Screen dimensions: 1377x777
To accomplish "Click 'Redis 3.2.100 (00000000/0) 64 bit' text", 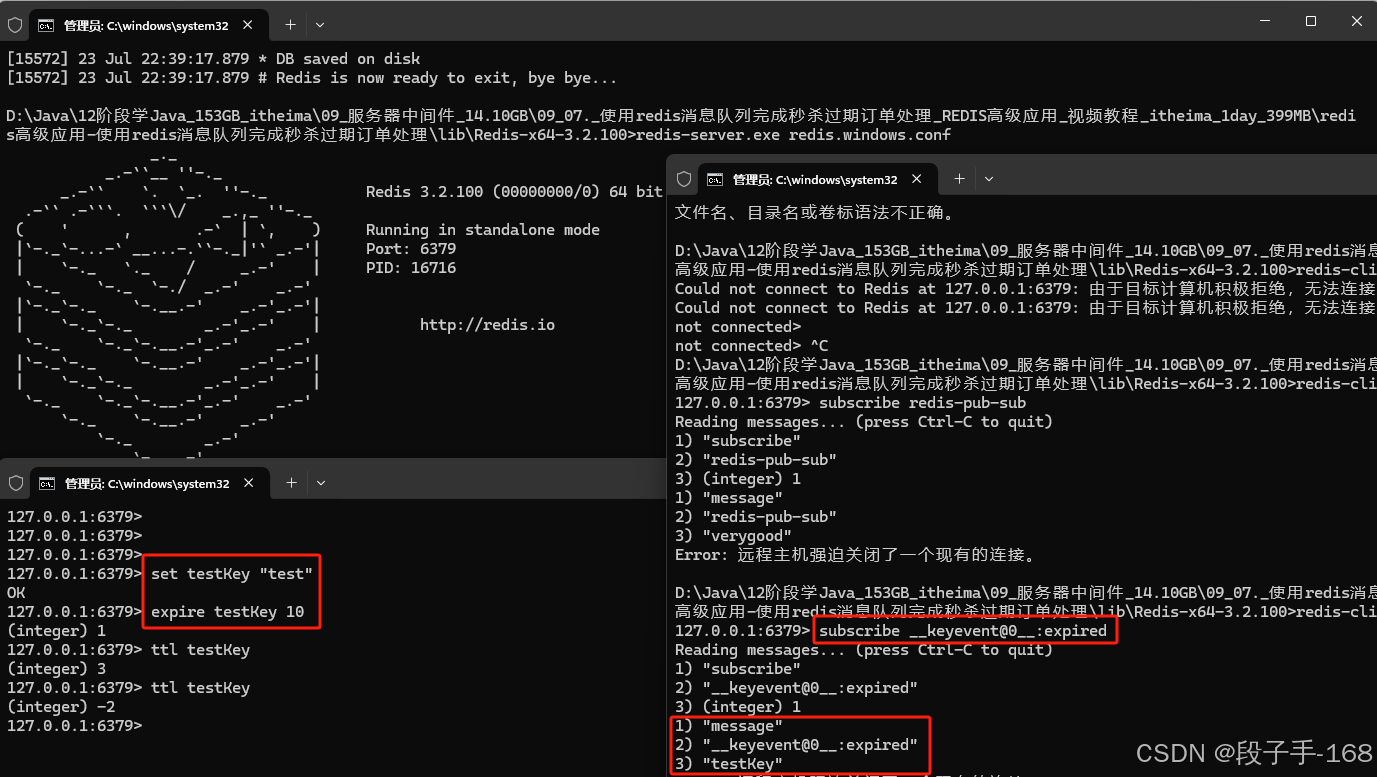I will click(x=514, y=192).
